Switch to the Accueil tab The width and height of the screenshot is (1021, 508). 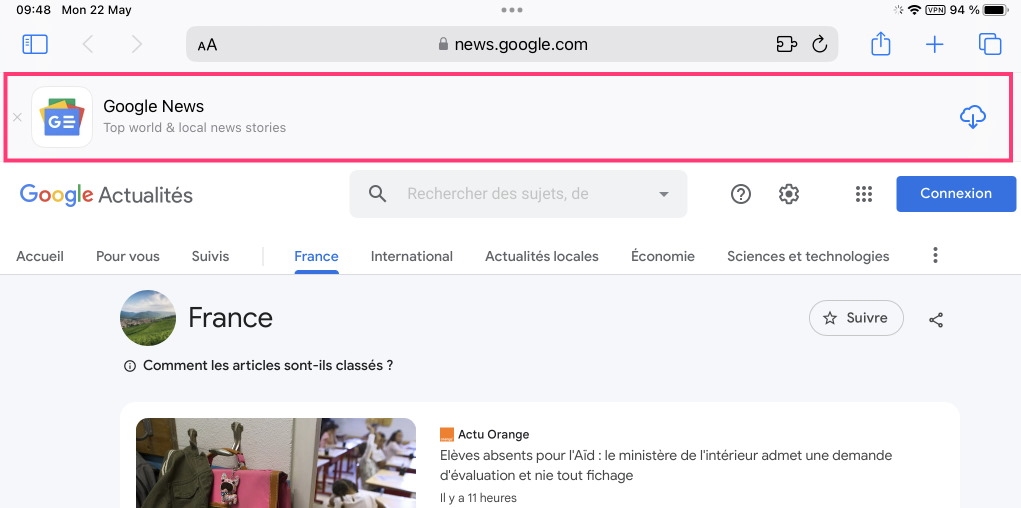[x=40, y=256]
